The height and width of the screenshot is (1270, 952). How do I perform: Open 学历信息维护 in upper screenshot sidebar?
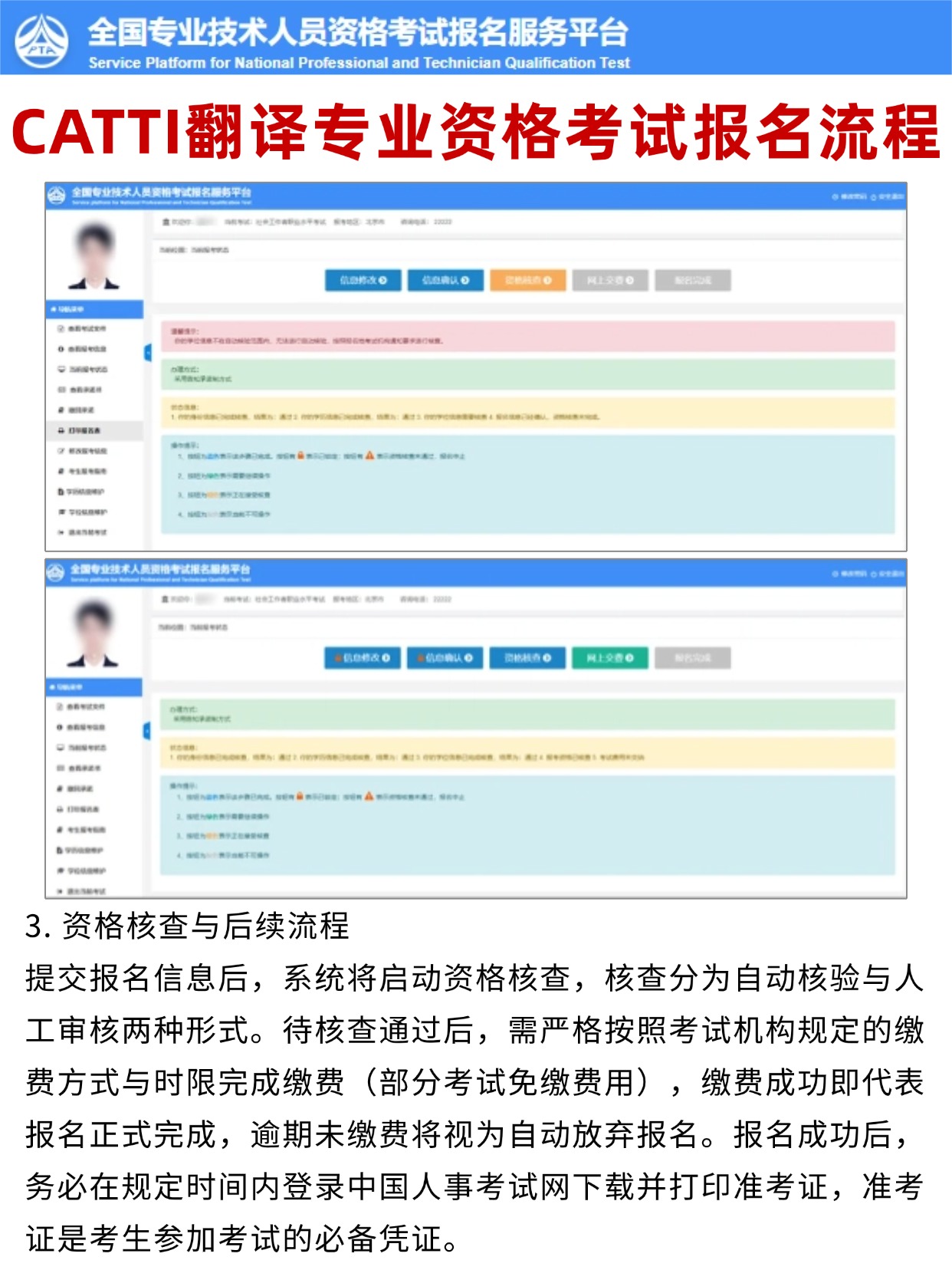click(x=83, y=492)
